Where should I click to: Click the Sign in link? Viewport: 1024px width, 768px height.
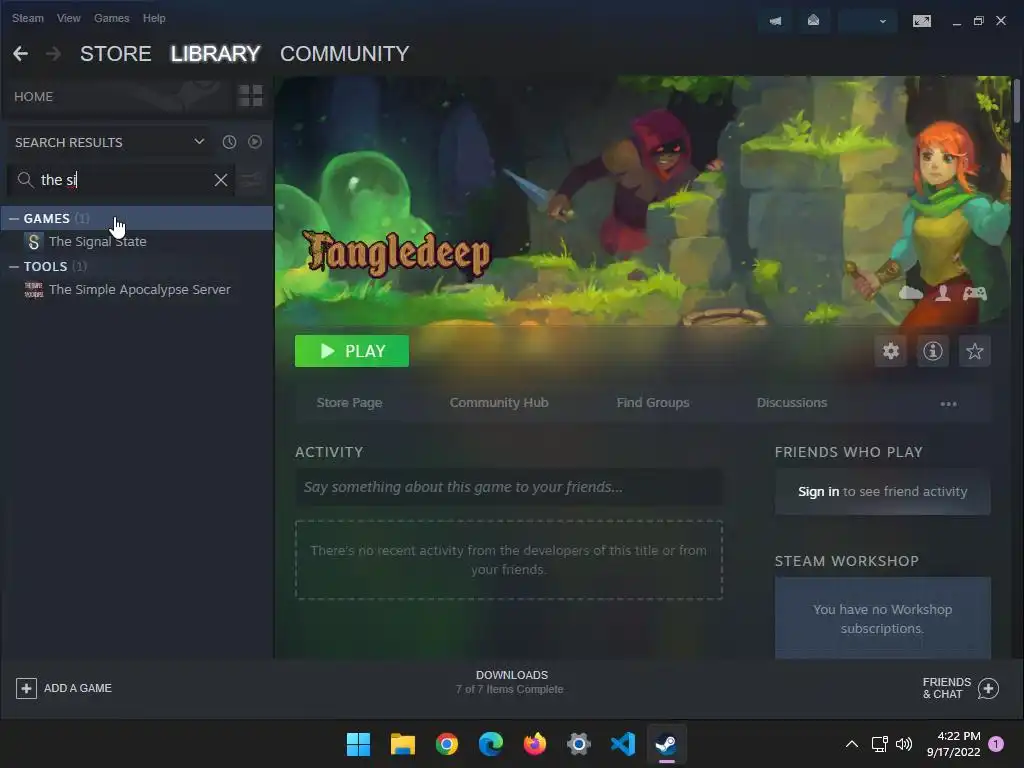coord(818,492)
